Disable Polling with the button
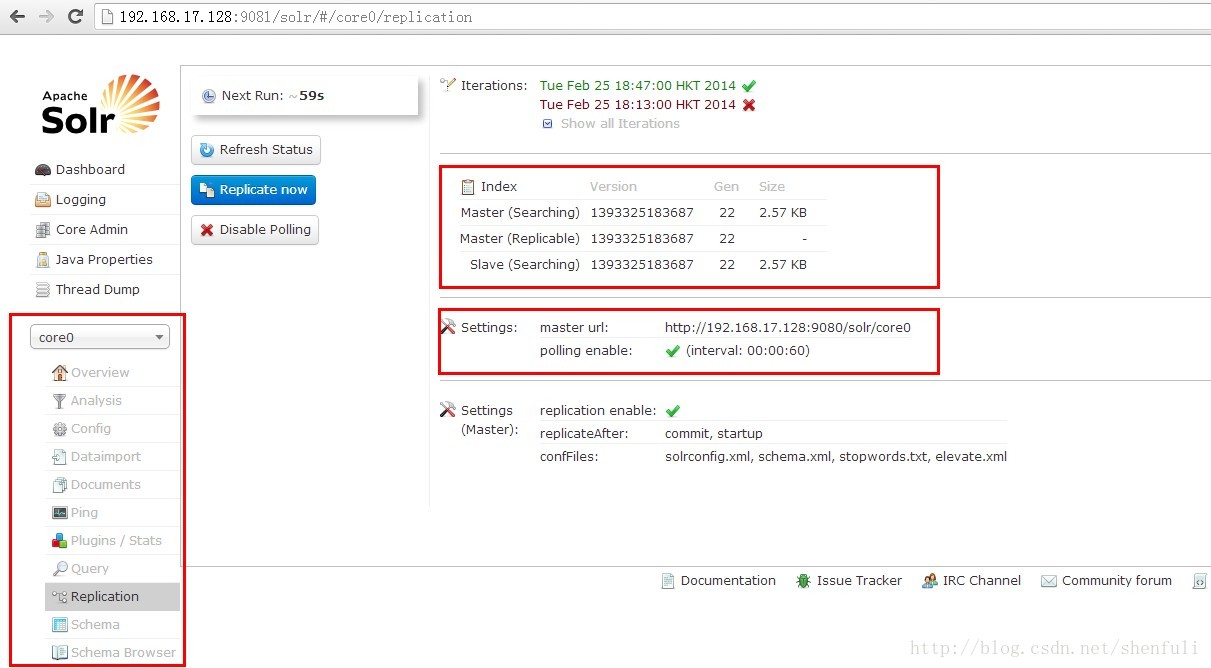 click(255, 230)
